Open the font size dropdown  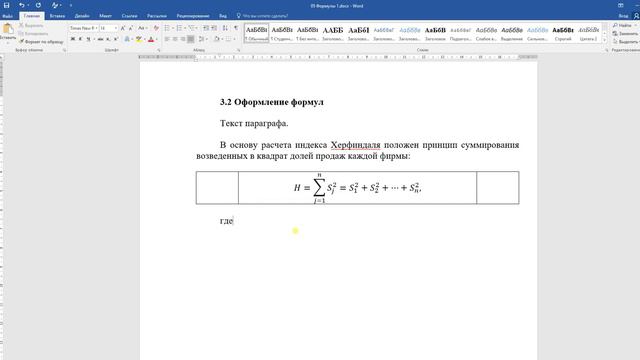[116, 28]
